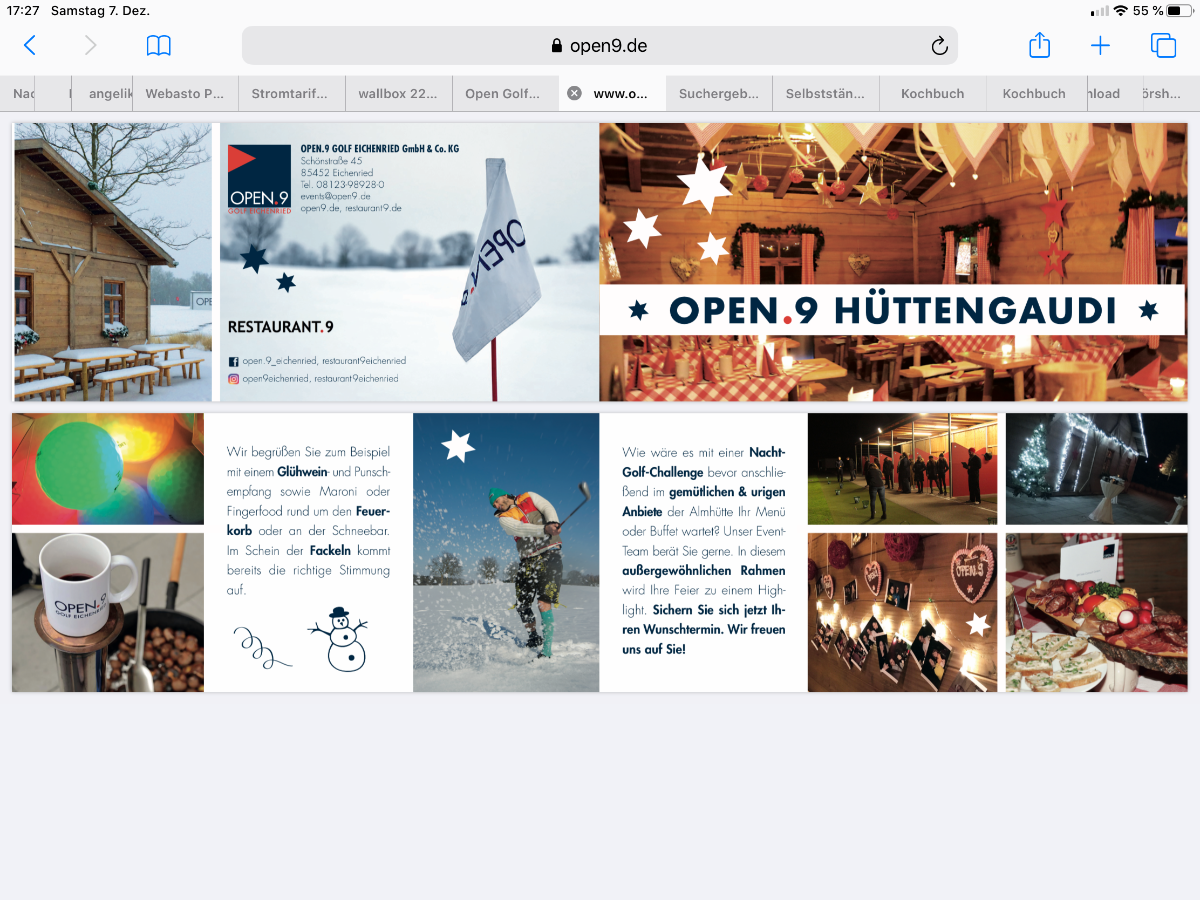Open the Selbststän... tab
The height and width of the screenshot is (900, 1200).
[x=825, y=93]
